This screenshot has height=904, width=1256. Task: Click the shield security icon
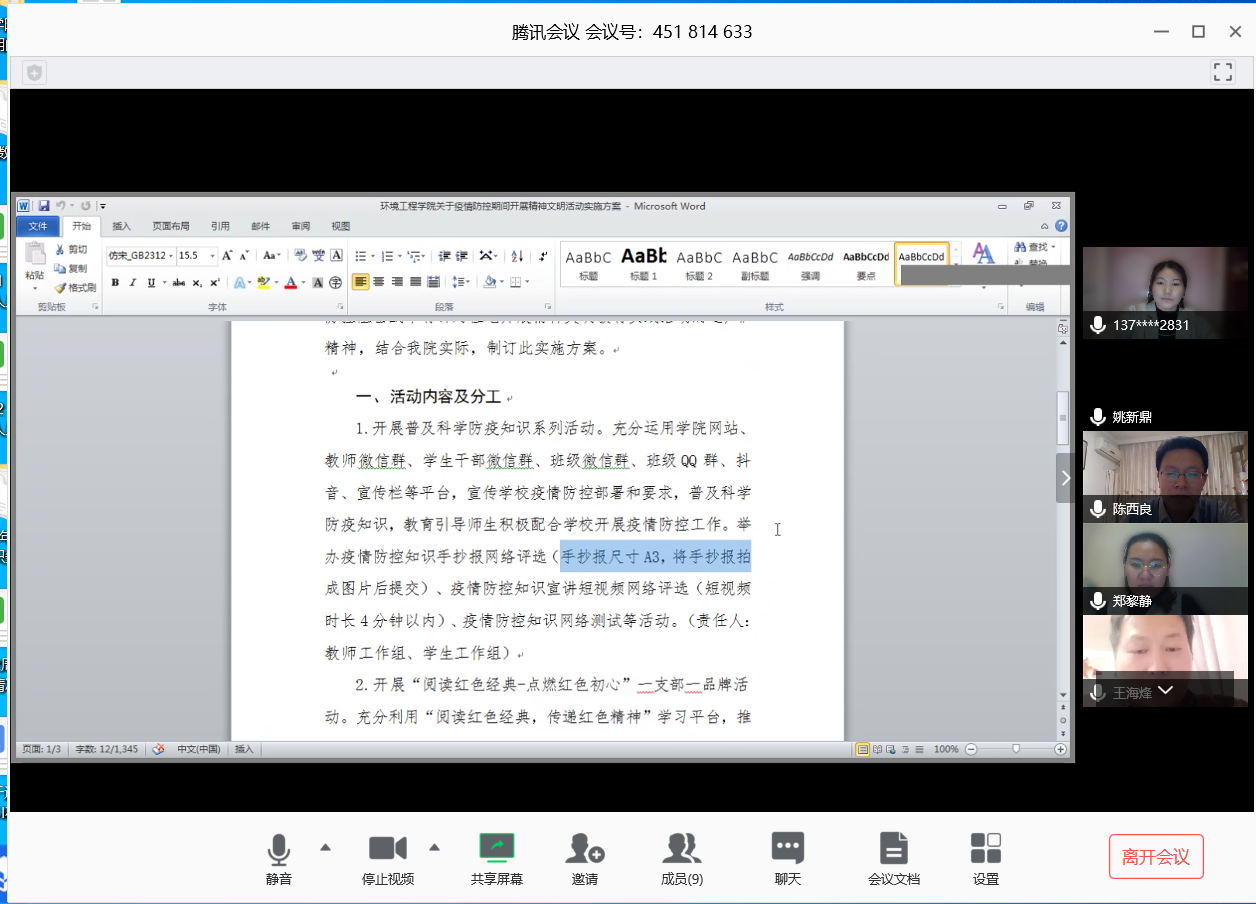tap(35, 72)
